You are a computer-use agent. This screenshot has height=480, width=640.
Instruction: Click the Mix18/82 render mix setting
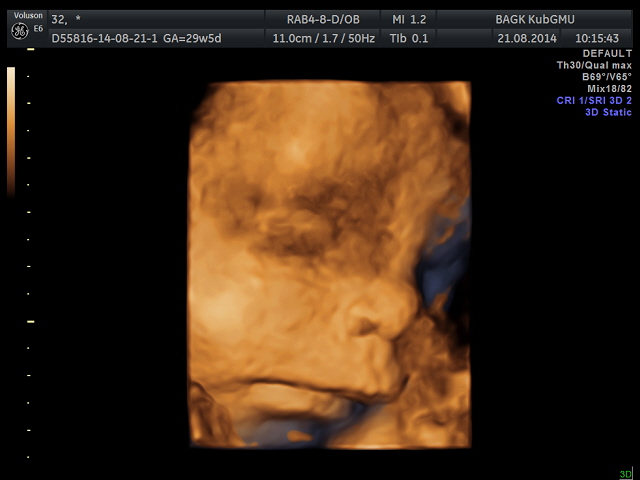(x=609, y=89)
